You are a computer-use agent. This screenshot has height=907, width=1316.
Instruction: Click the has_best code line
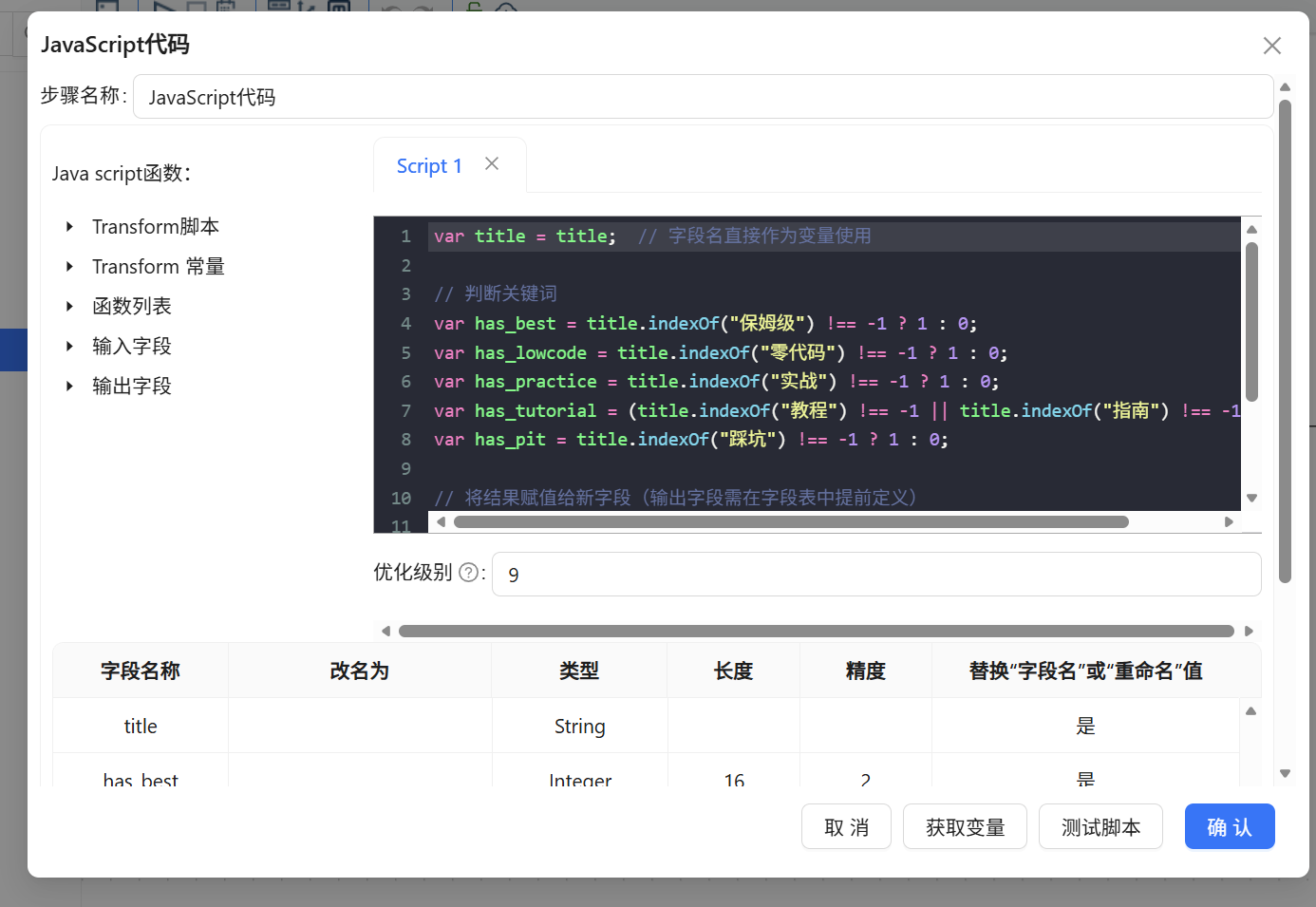pyautogui.click(x=705, y=323)
